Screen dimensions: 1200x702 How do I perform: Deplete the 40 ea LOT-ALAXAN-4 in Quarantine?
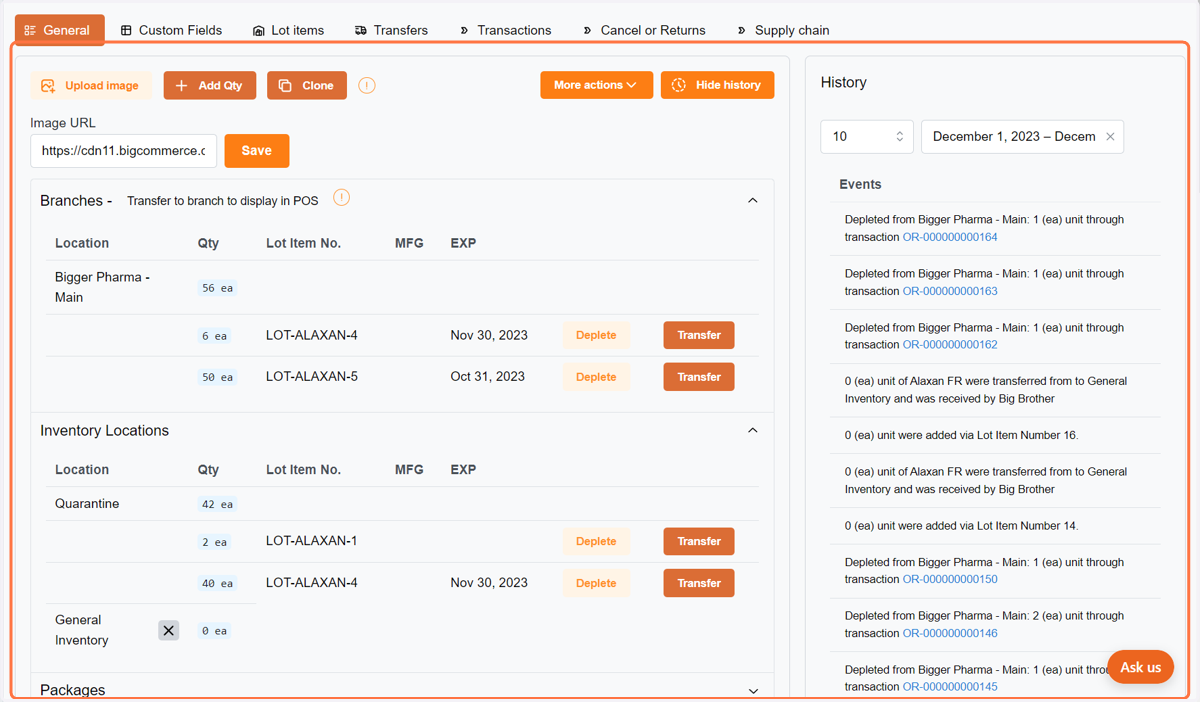click(596, 583)
